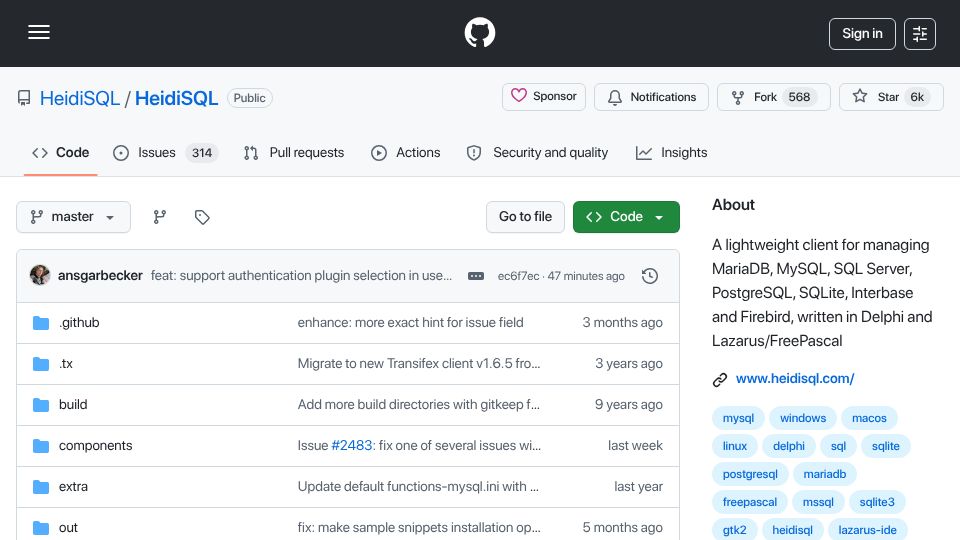Go to the GitHub homepage logo
The image size is (960, 540).
tap(479, 32)
